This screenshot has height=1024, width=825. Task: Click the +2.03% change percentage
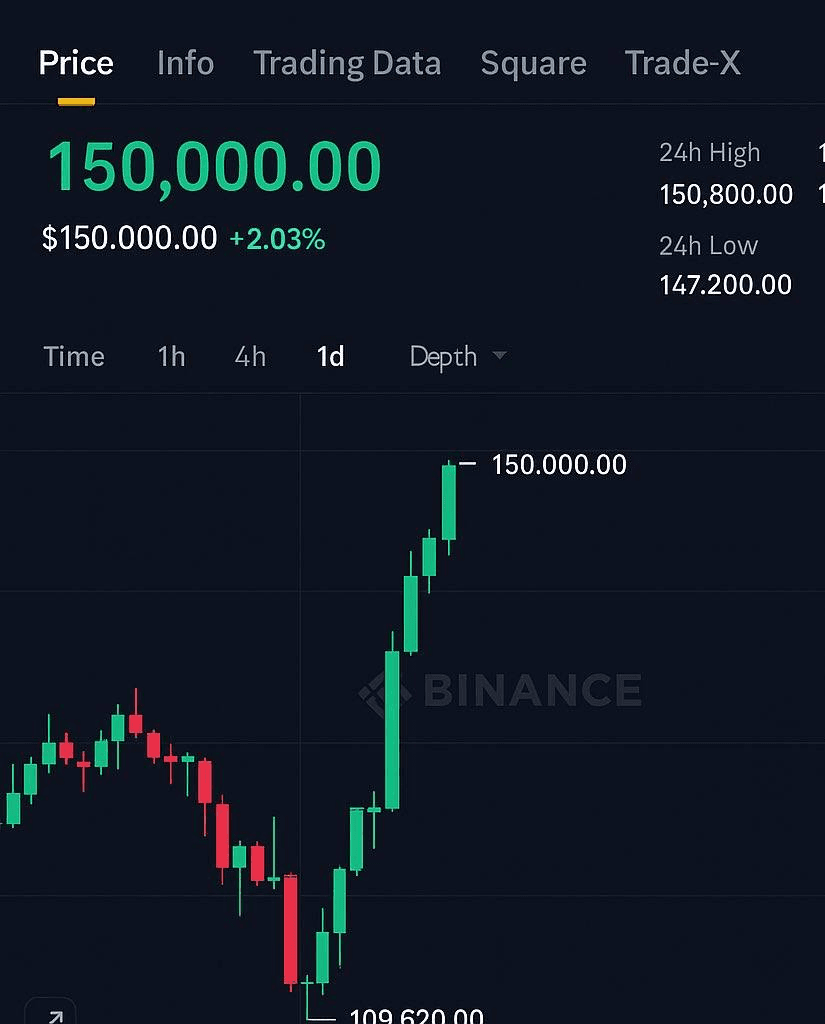click(277, 240)
